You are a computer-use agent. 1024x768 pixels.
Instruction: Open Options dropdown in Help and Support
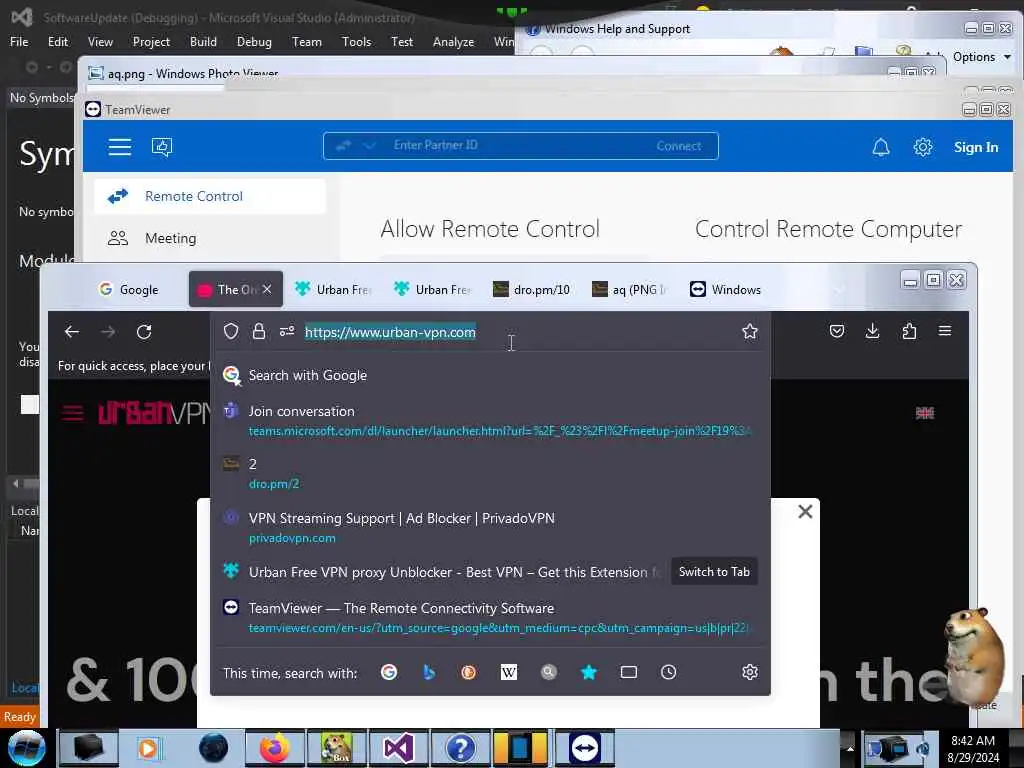click(982, 57)
